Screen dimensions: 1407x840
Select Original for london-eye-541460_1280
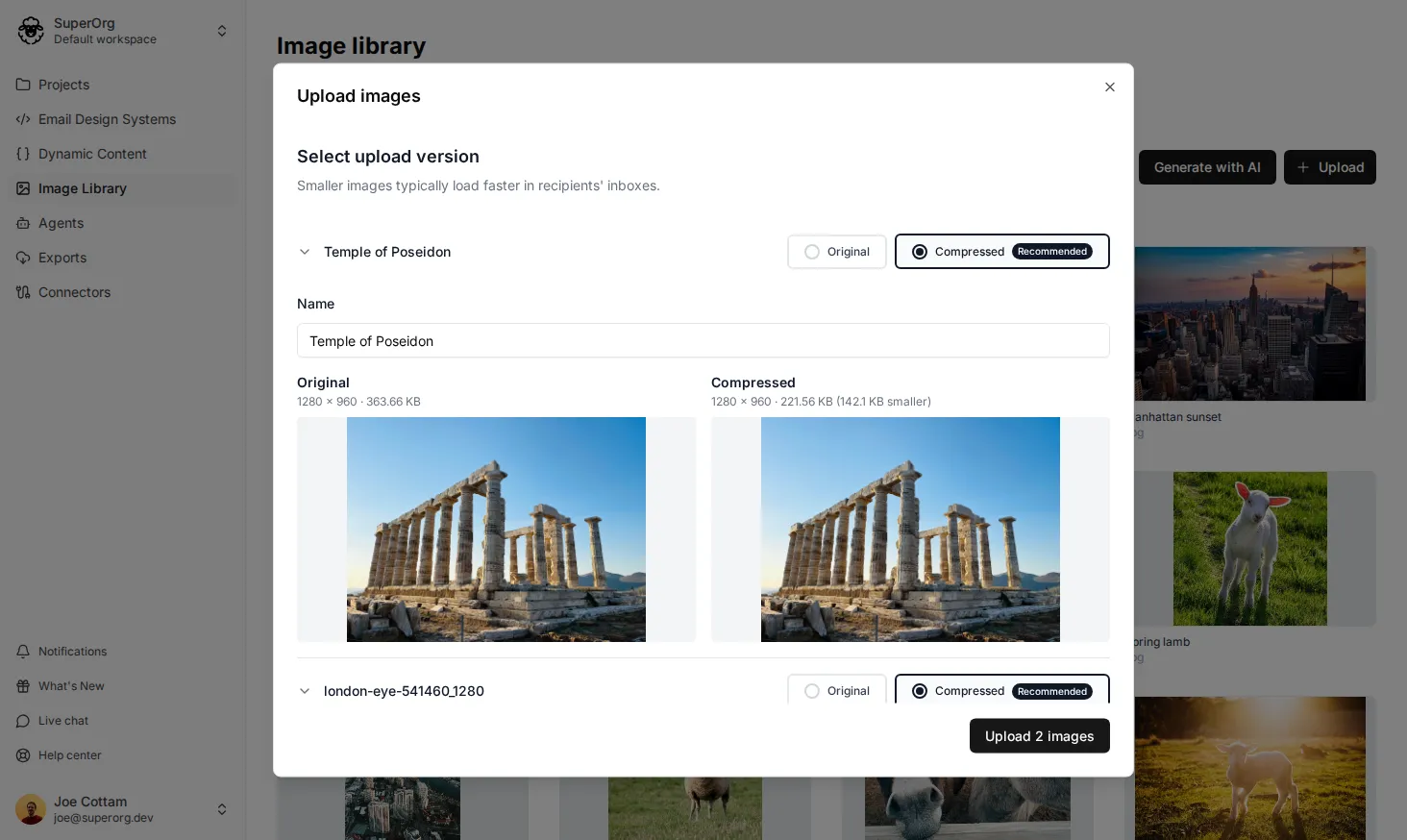(x=837, y=690)
